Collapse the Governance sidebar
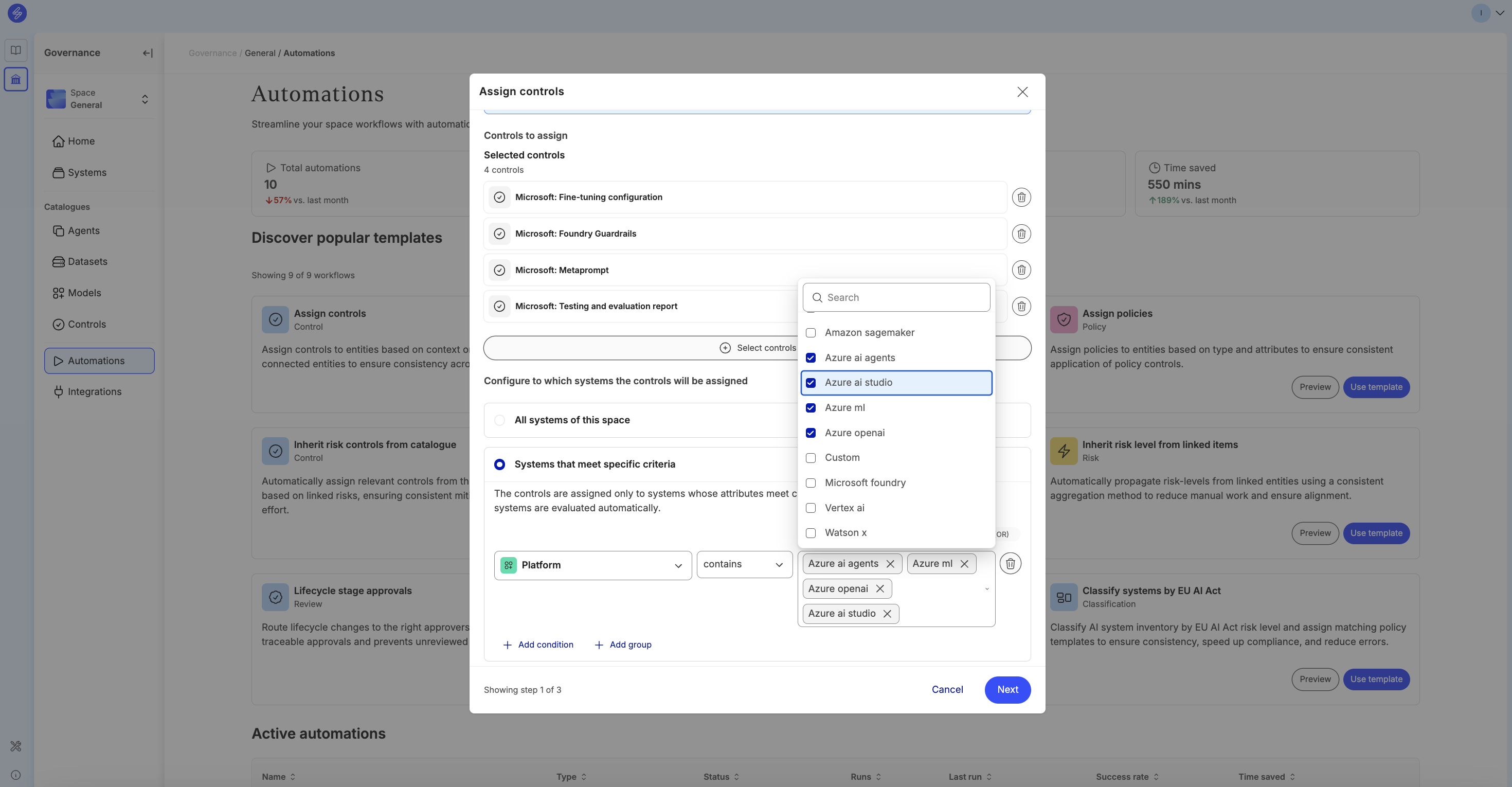1512x787 pixels. tap(148, 53)
